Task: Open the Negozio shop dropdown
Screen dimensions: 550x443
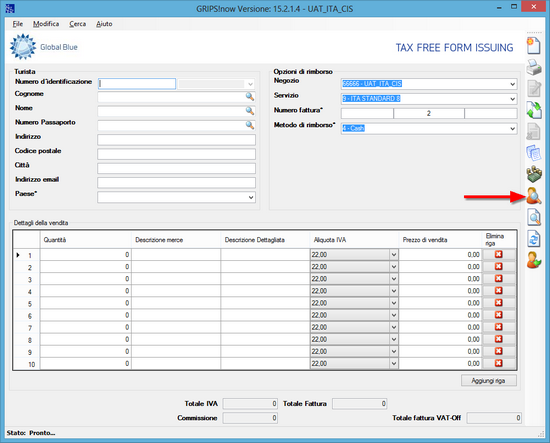Action: click(x=512, y=84)
